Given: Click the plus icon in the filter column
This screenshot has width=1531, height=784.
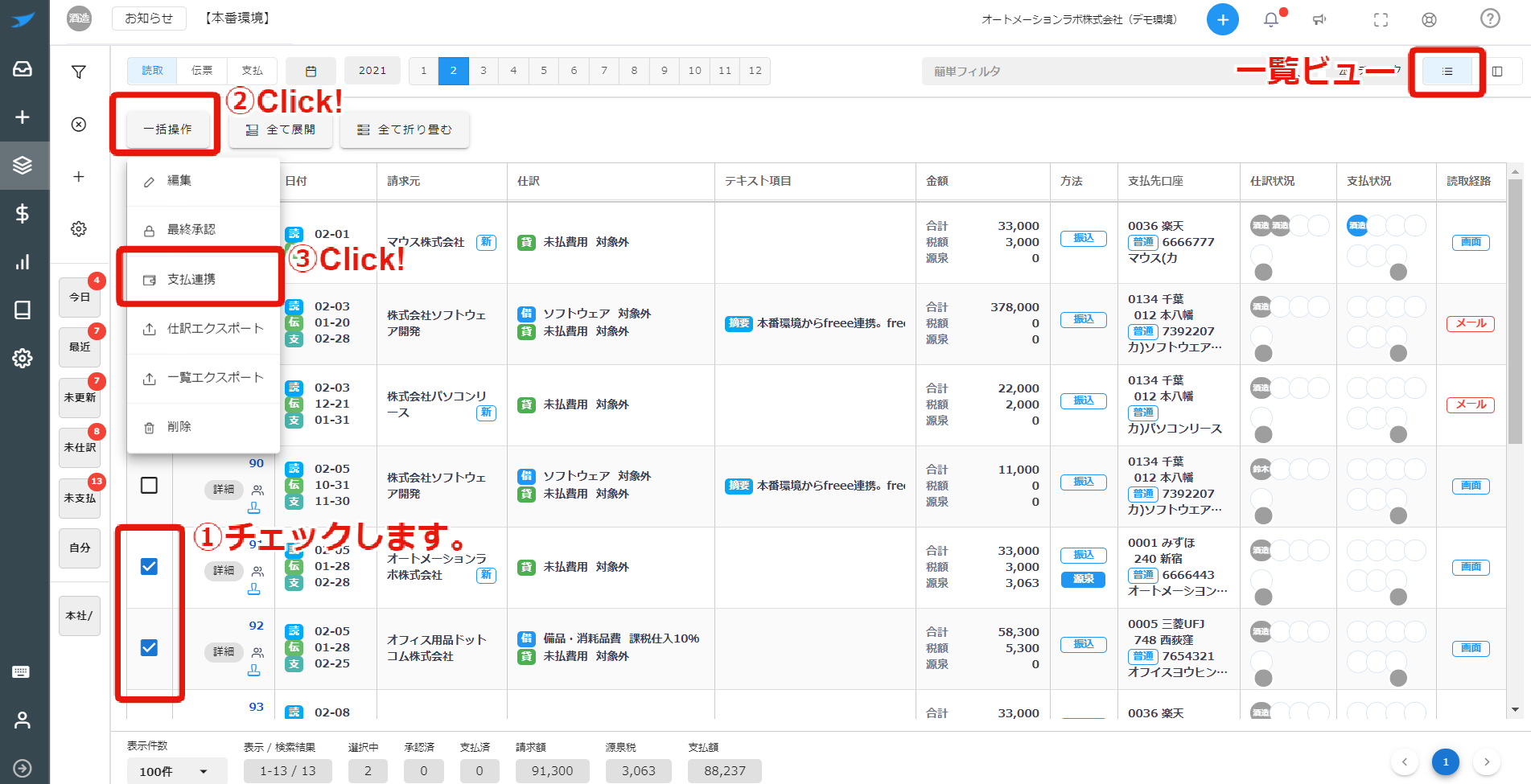Looking at the screenshot, I should click(x=79, y=176).
